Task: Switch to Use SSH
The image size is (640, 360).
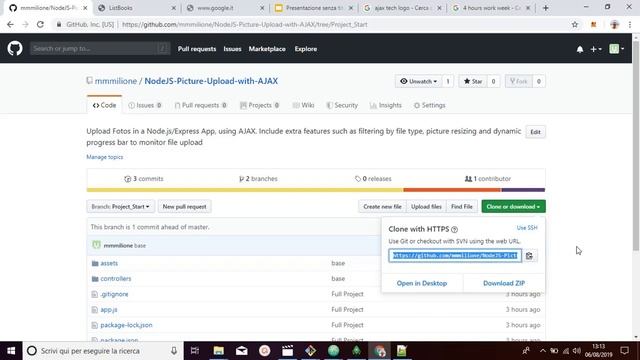Action: pos(527,228)
